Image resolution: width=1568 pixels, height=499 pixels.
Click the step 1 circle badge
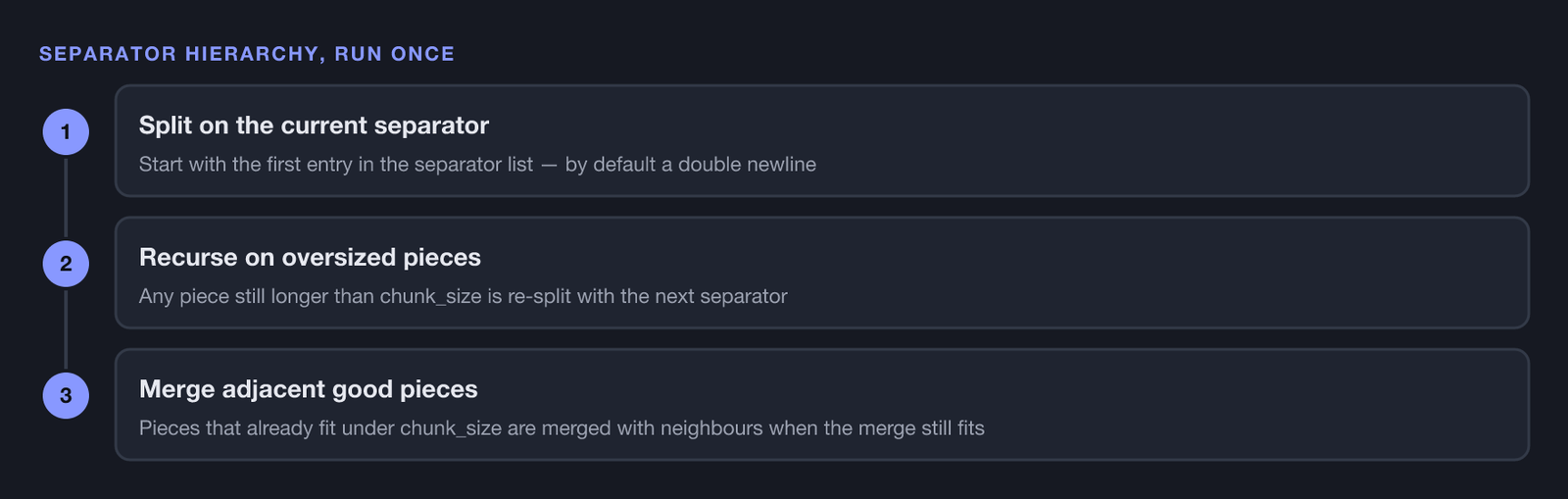[66, 132]
